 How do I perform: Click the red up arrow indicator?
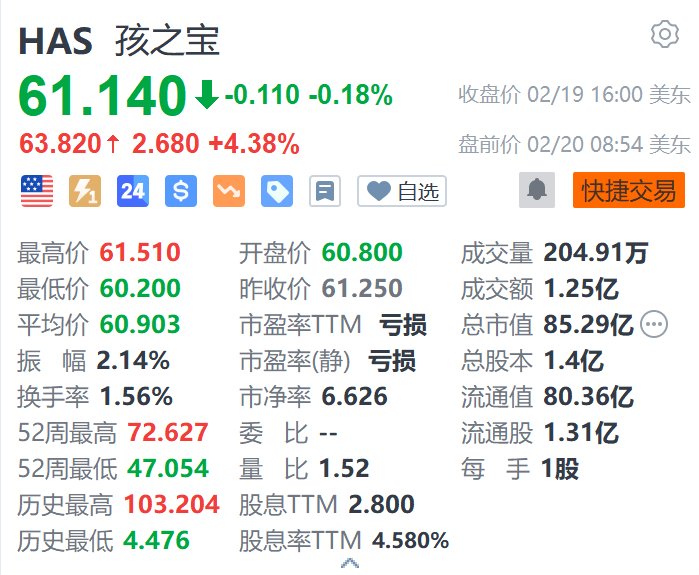pos(113,144)
